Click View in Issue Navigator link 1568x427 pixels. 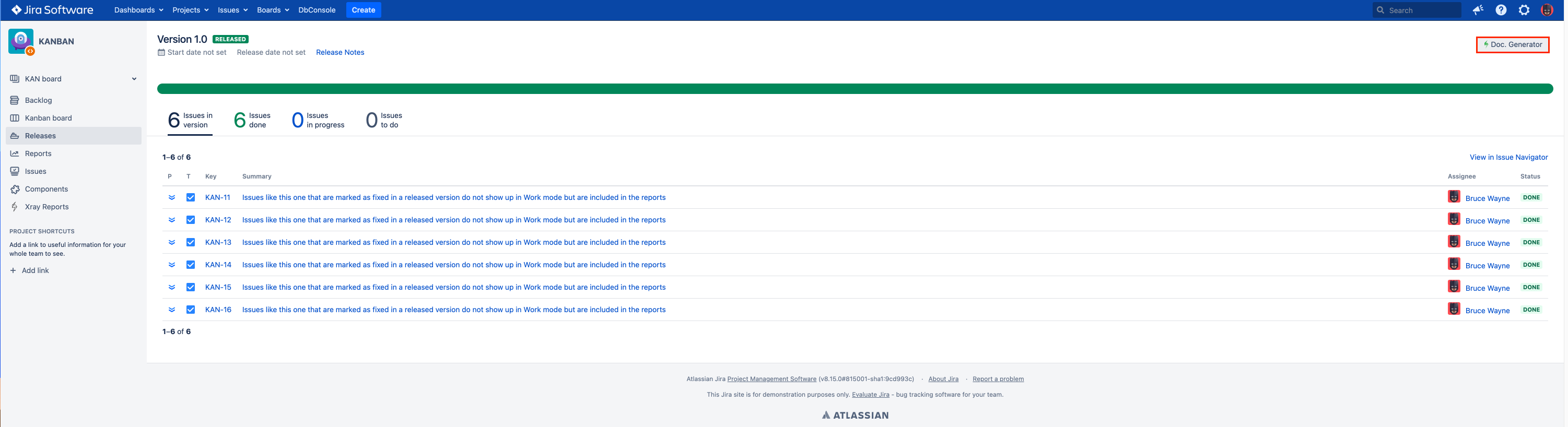point(1508,158)
